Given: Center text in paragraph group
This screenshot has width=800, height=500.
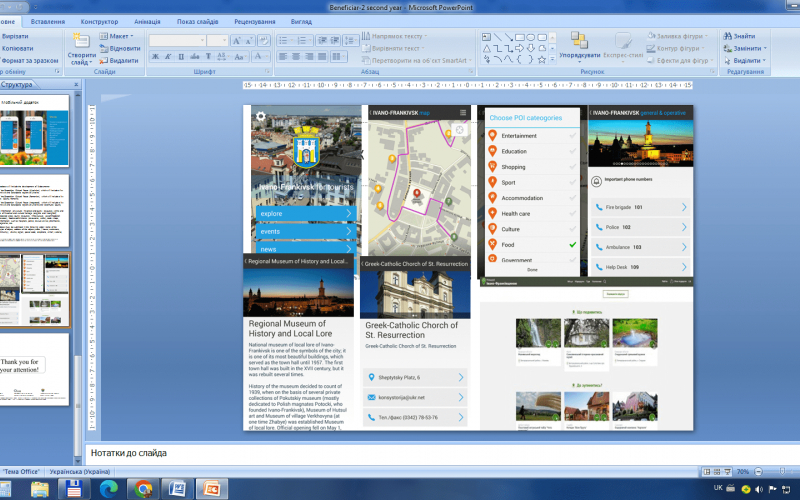Looking at the screenshot, I should (295, 57).
